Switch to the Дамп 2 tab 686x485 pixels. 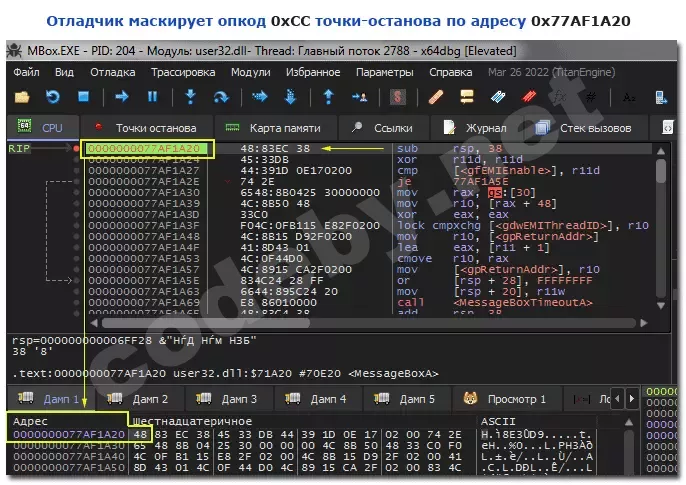coord(139,399)
